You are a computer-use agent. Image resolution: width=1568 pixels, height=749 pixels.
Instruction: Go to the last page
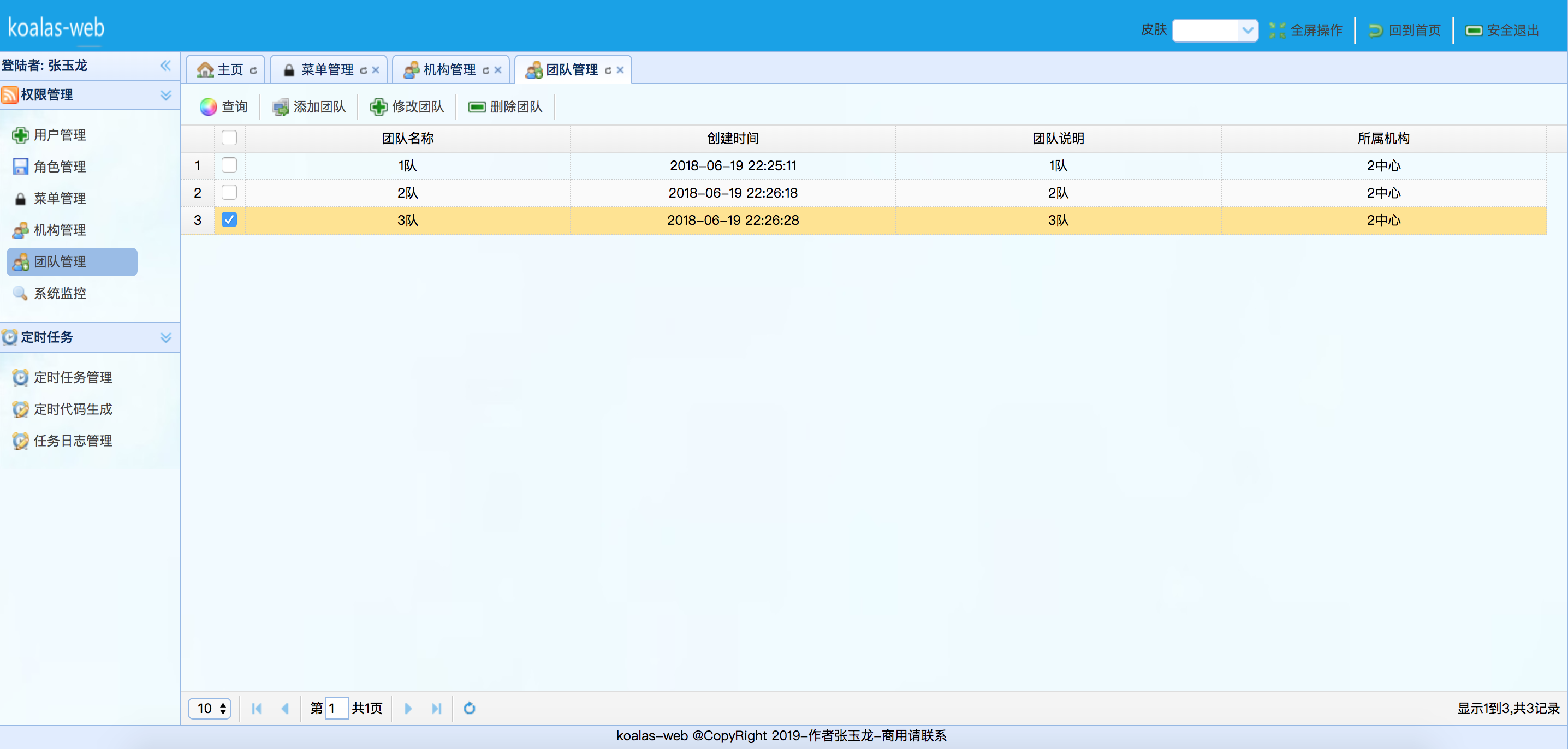click(436, 708)
